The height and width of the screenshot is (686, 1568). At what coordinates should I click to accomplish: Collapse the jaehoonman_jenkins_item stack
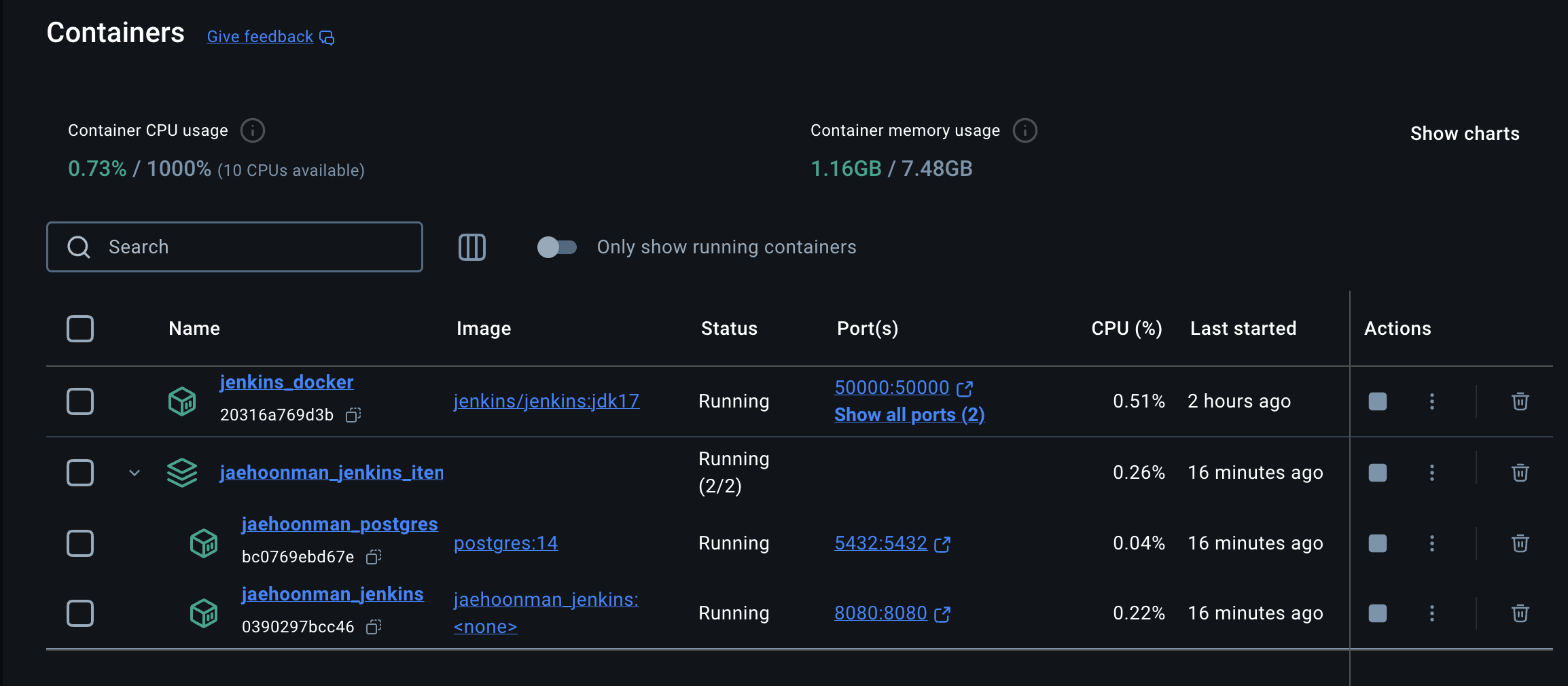135,473
